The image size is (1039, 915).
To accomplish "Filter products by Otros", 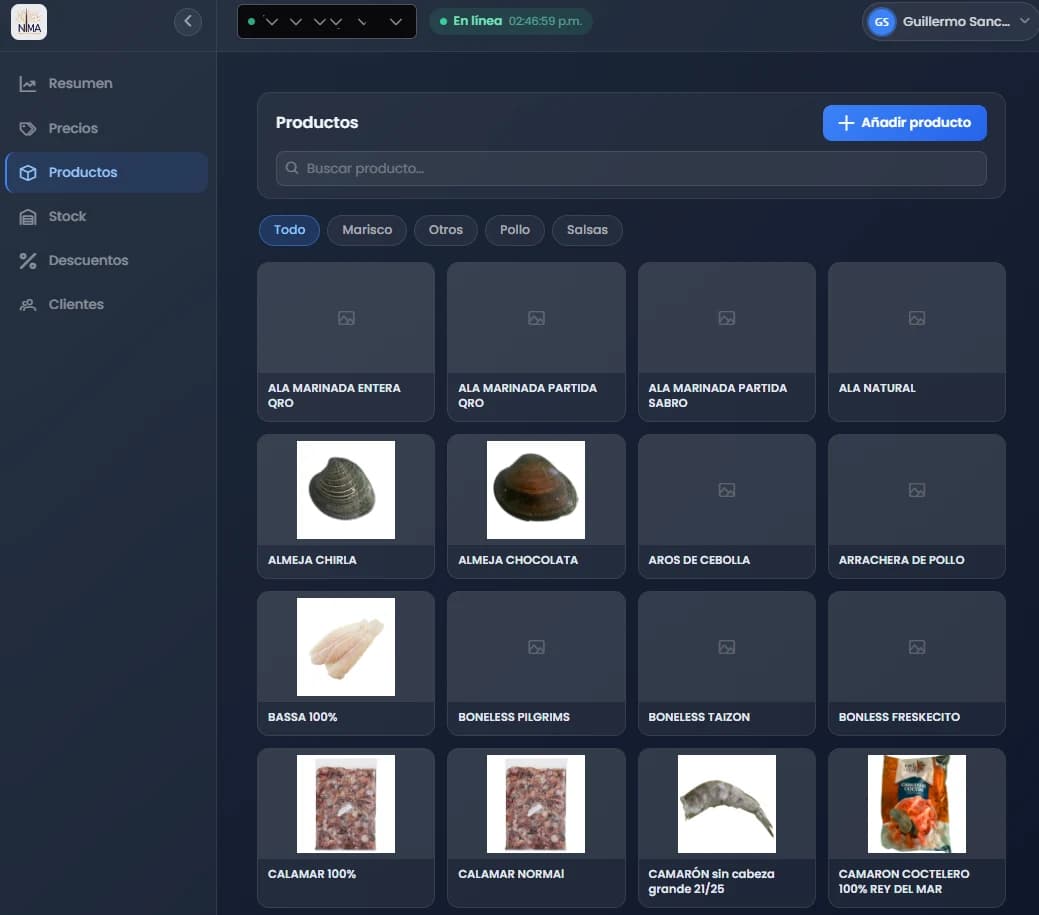I will point(445,230).
